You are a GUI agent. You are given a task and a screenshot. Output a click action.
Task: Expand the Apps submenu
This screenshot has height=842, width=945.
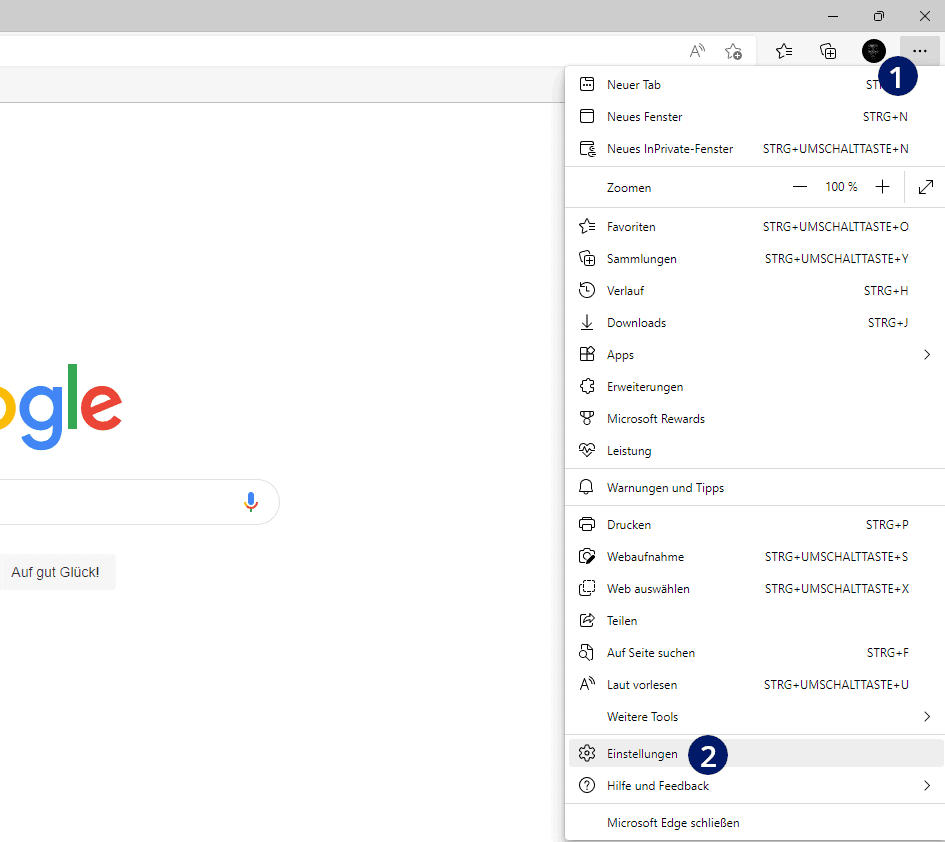619,354
